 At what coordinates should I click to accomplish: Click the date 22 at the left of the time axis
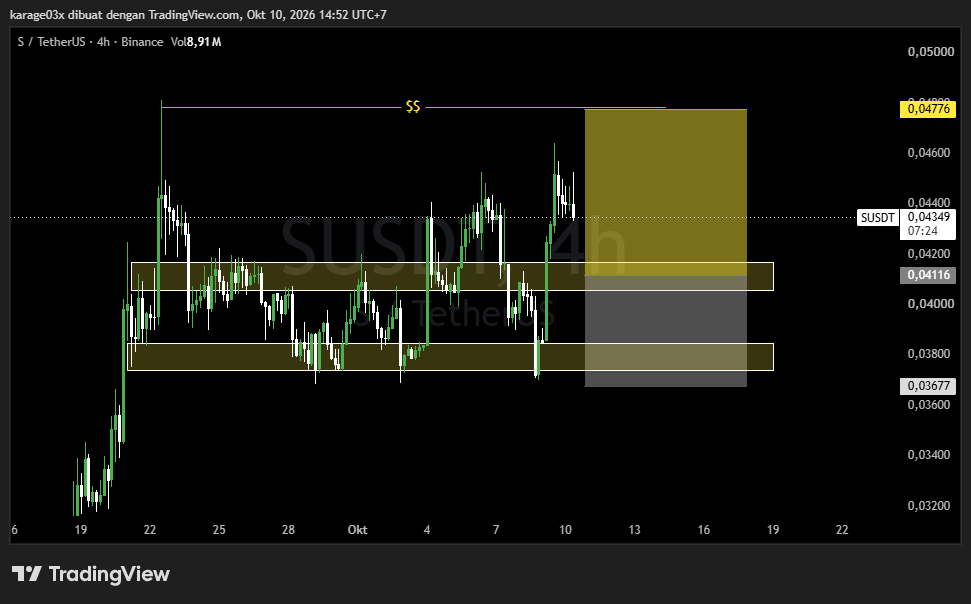pos(150,530)
